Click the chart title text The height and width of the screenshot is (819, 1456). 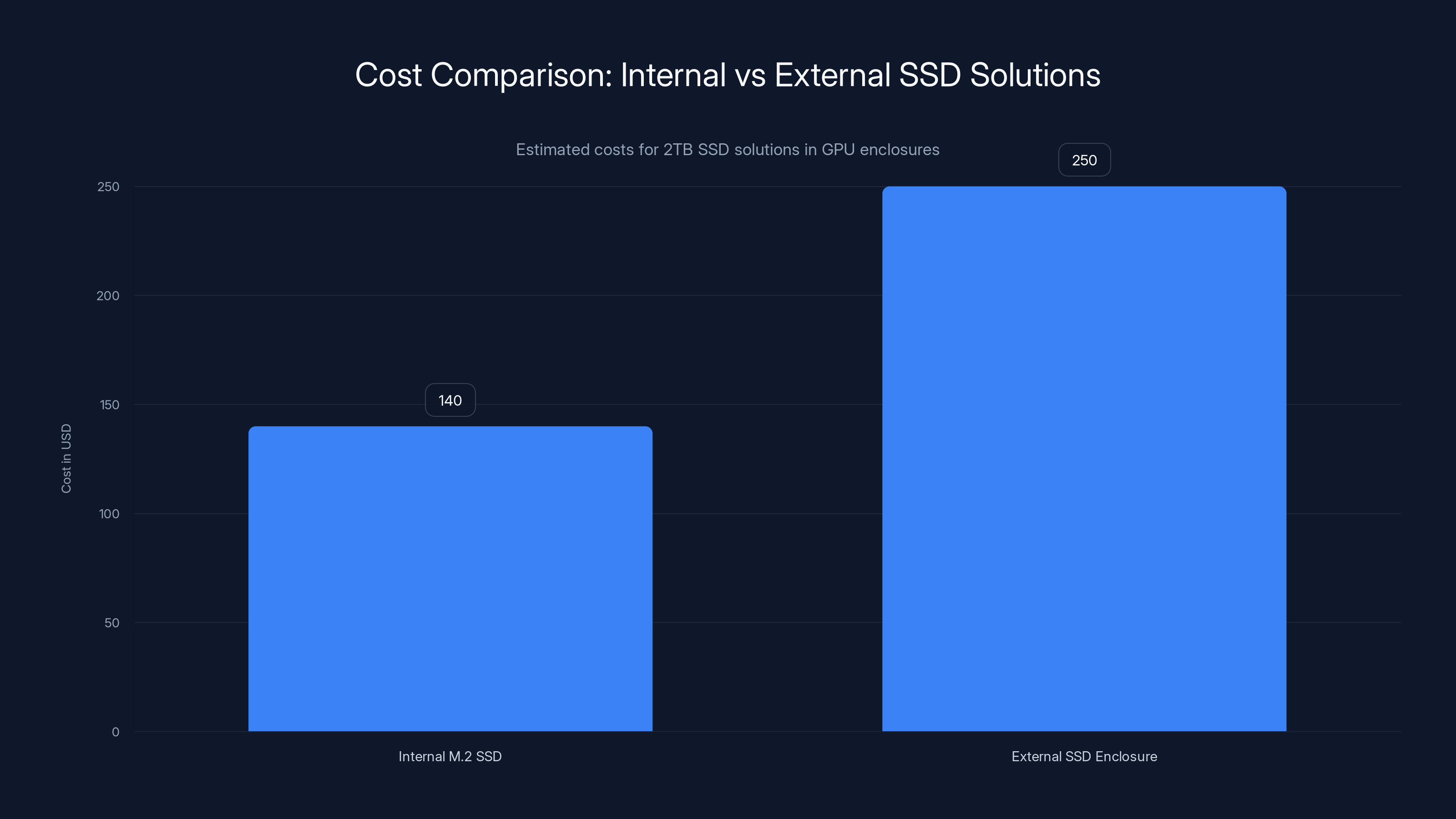pos(728,74)
